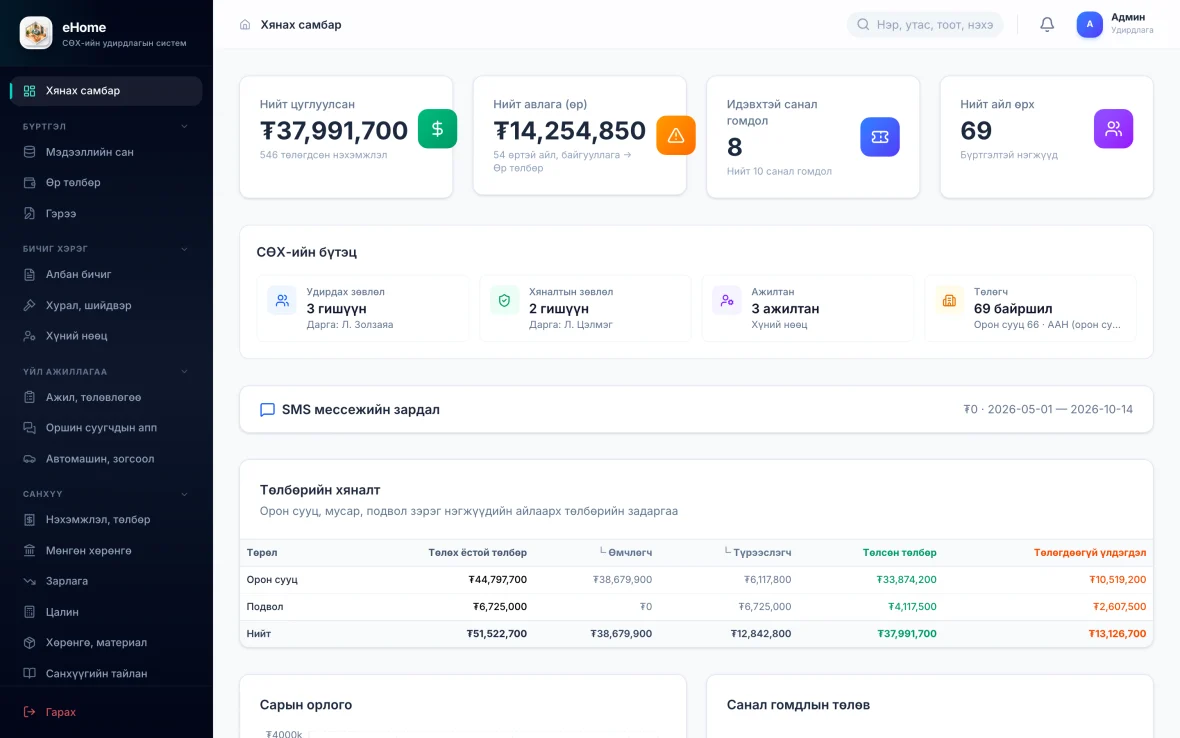This screenshot has width=1180, height=738.
Task: Collapse the БҮРТГЭЛ sidebar section
Action: tap(184, 126)
